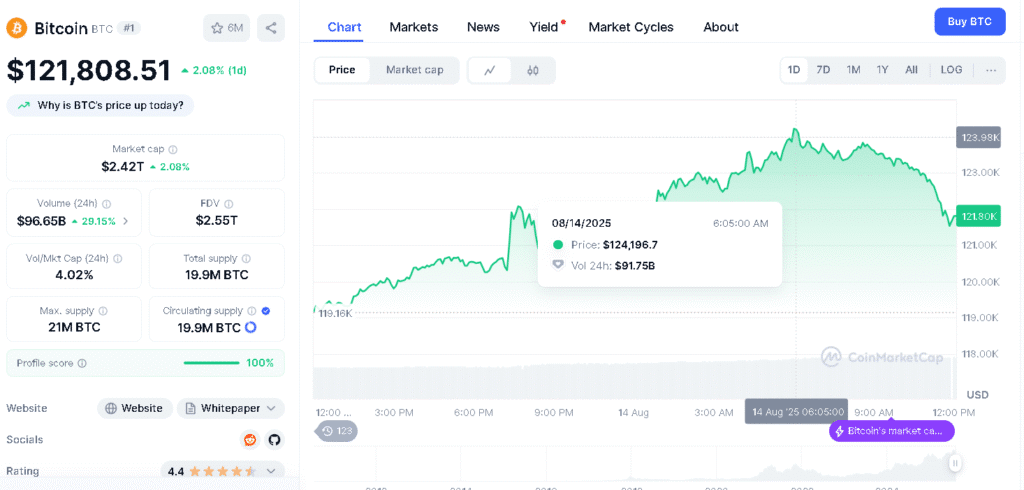This screenshot has height=490, width=1024.
Task: Open the Yield tab
Action: pos(544,27)
